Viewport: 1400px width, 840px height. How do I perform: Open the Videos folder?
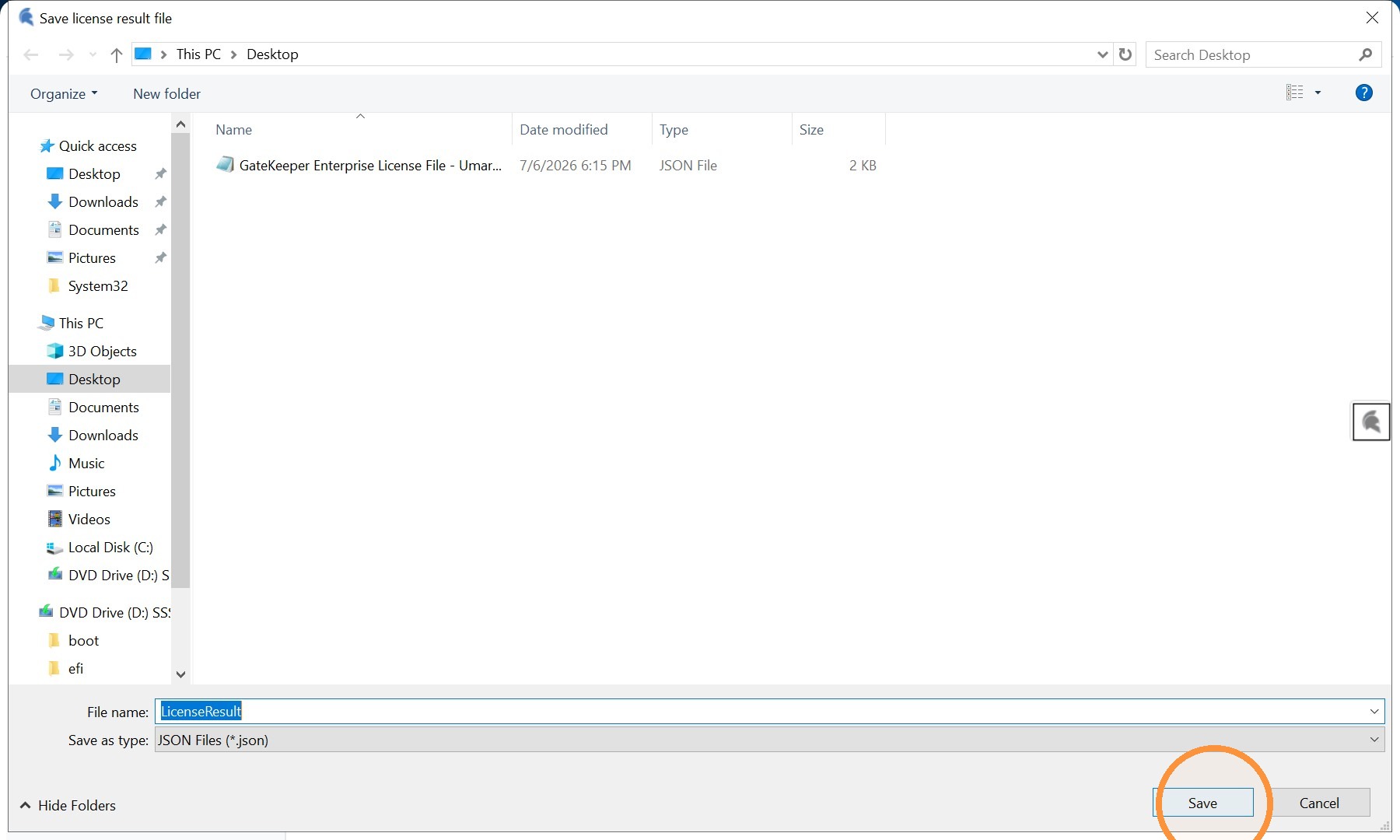coord(89,519)
